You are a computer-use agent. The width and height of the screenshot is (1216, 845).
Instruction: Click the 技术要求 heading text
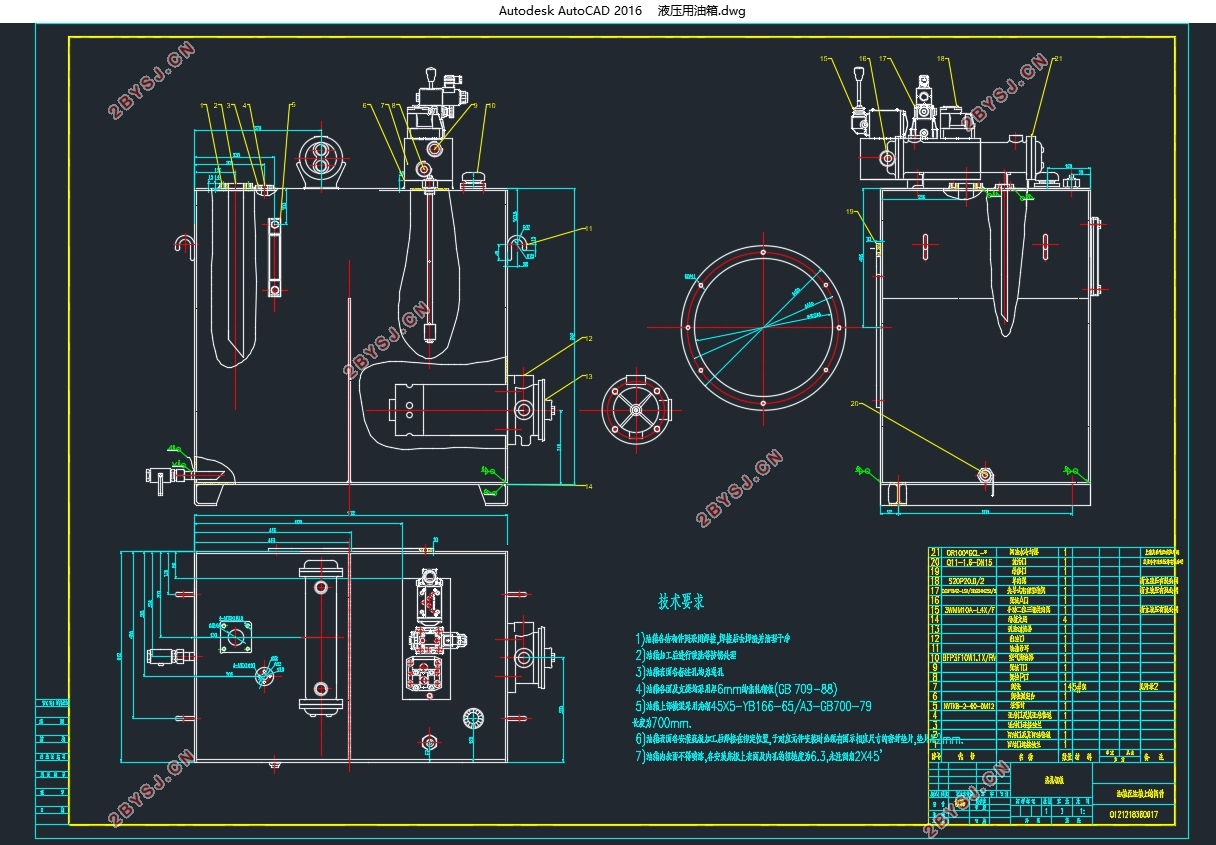681,602
